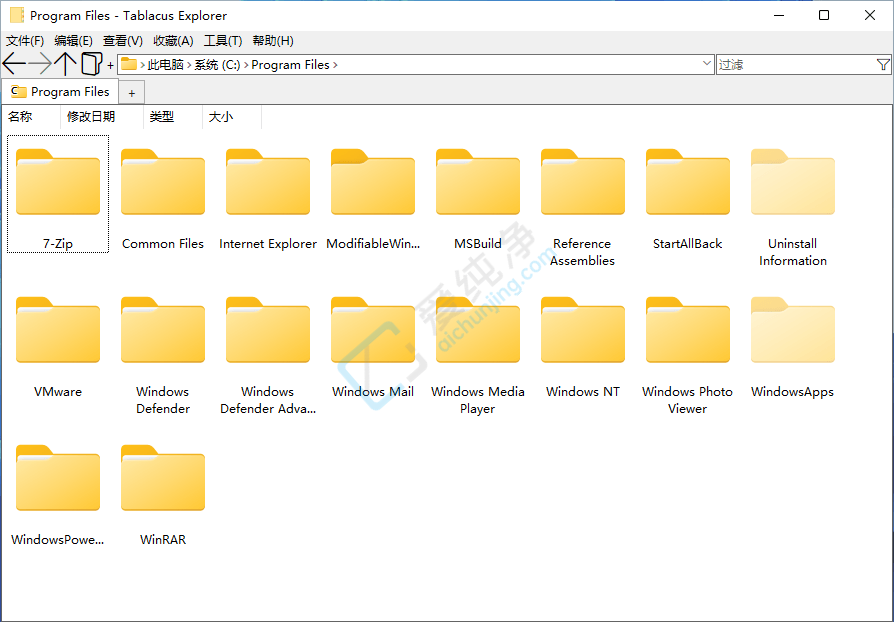Image resolution: width=894 pixels, height=622 pixels.
Task: Open the 编辑(E) menu
Action: point(74,41)
